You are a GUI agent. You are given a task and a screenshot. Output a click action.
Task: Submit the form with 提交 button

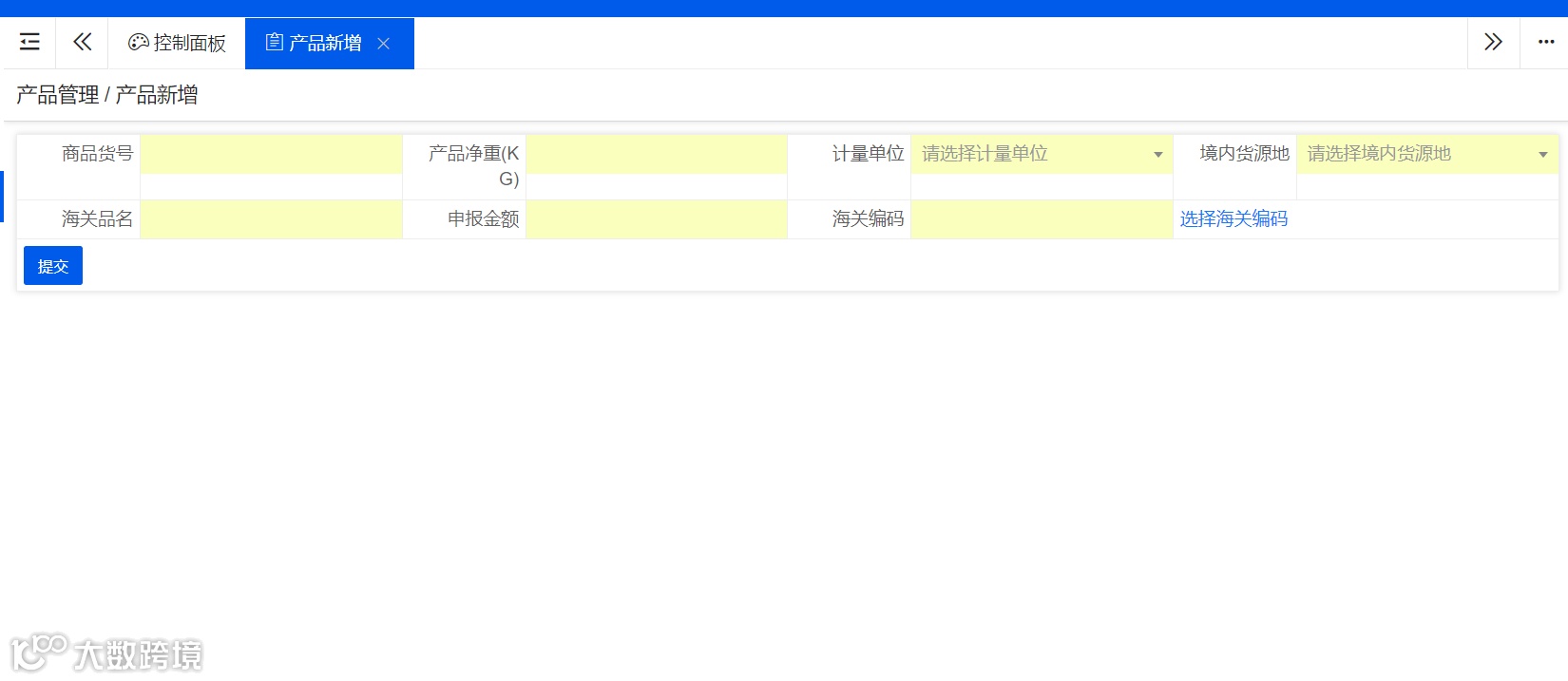[x=53, y=266]
